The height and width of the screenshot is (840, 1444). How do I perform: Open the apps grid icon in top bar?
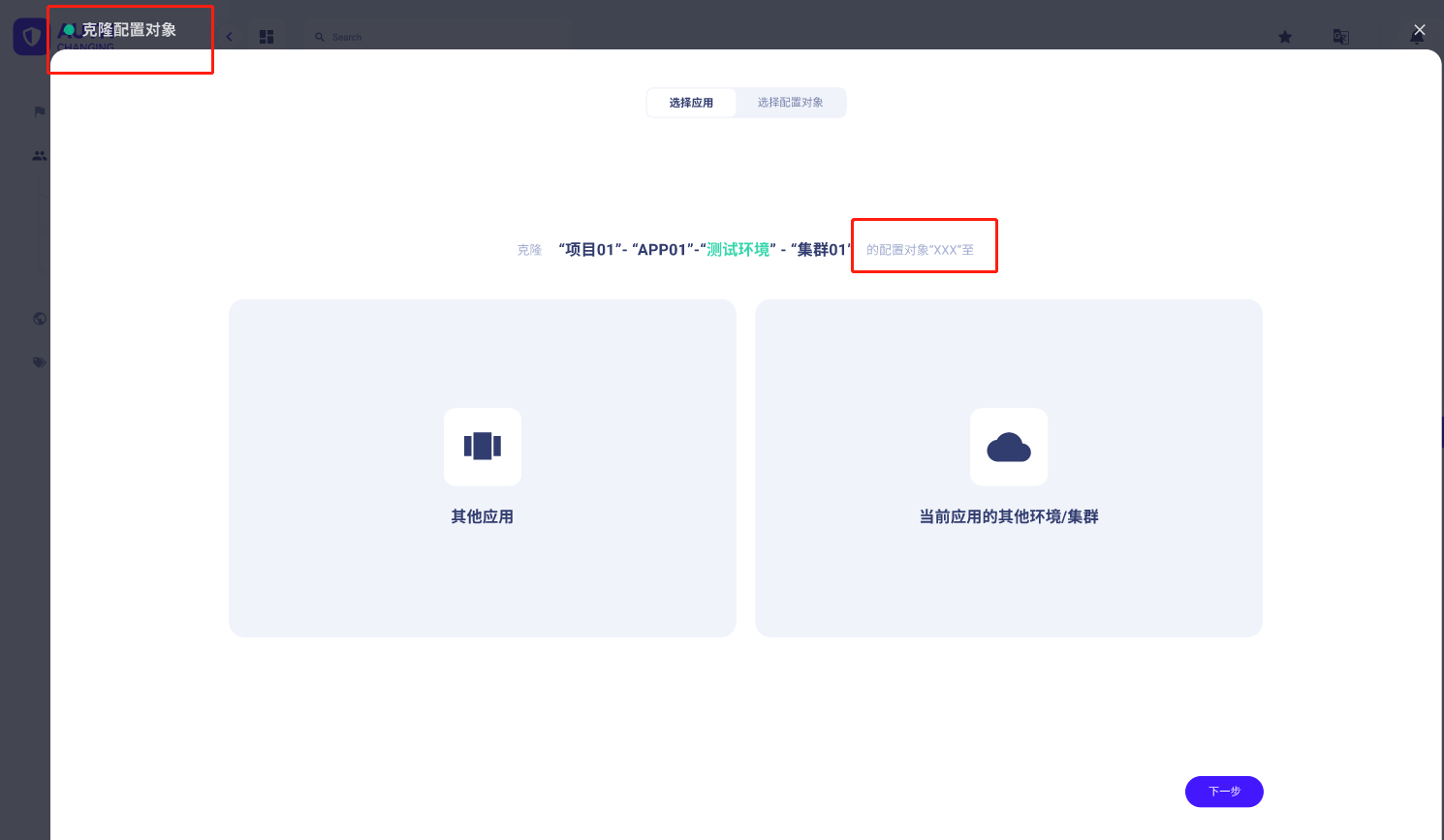[x=267, y=36]
